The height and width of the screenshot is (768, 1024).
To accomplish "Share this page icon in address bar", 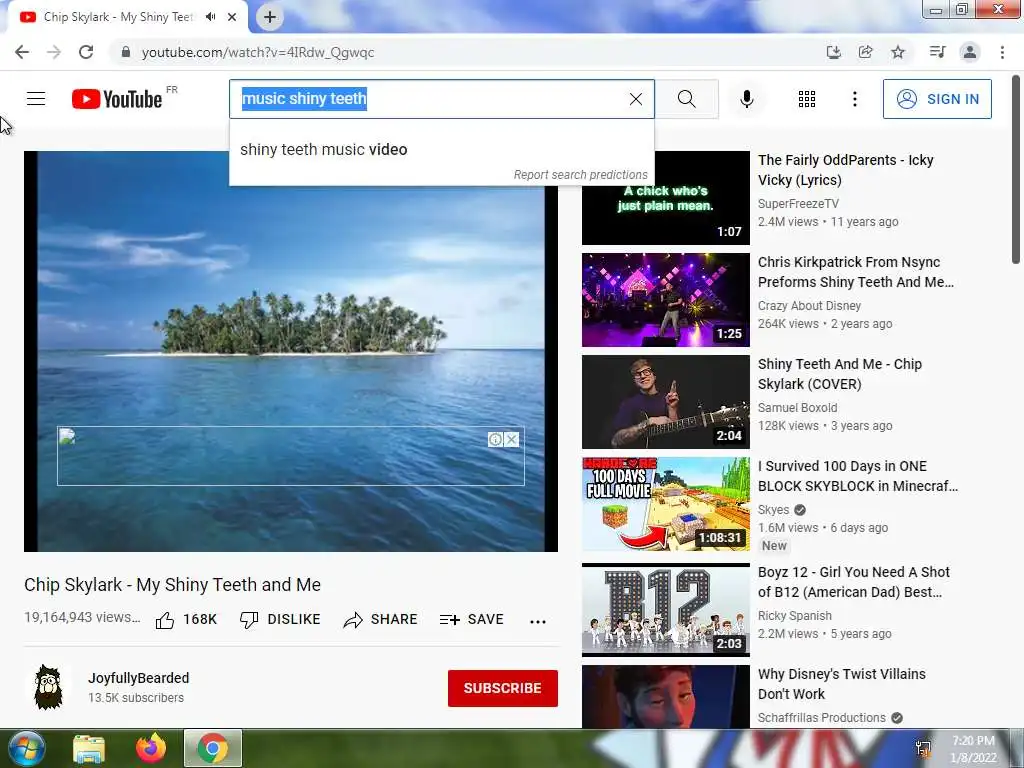I will (x=865, y=52).
